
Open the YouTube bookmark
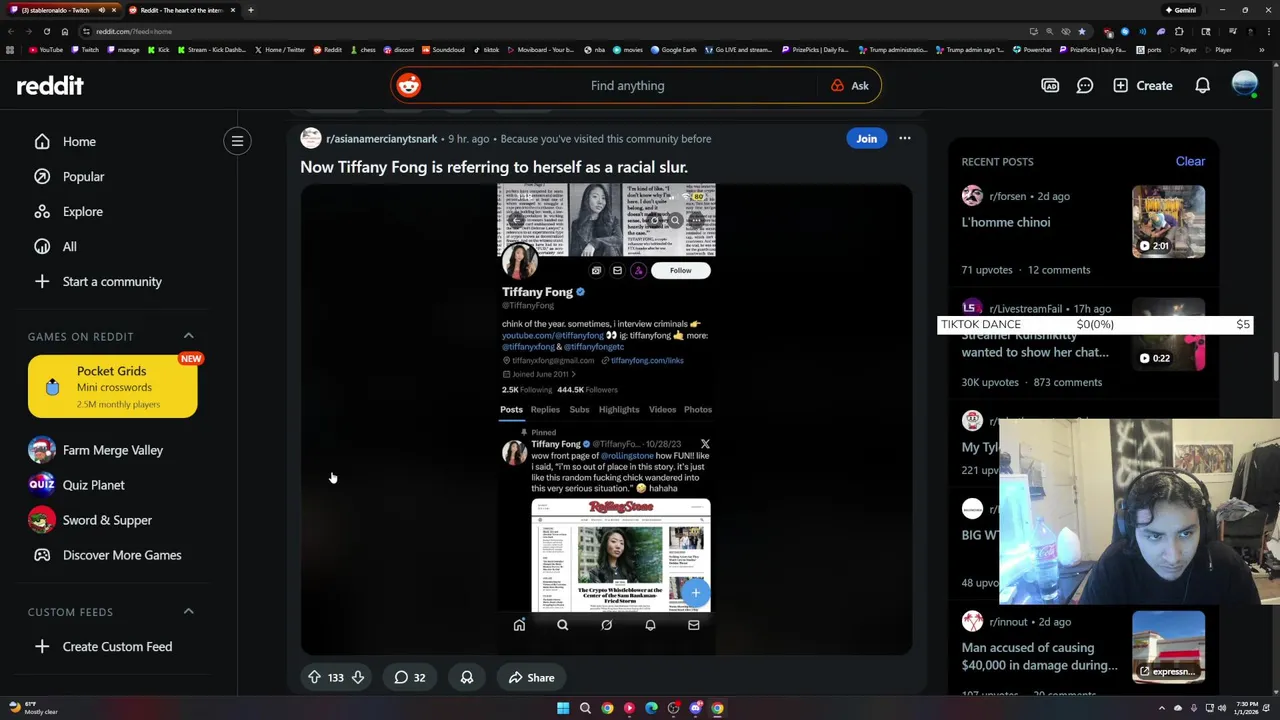pos(46,50)
